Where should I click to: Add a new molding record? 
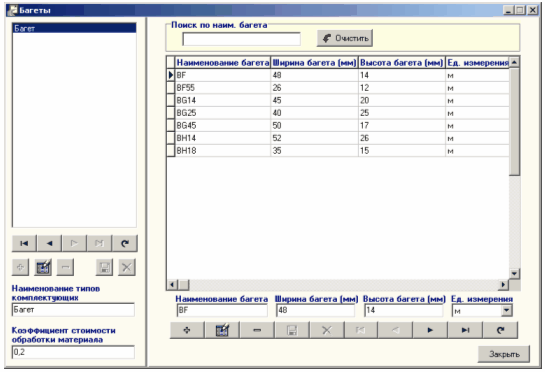pyautogui.click(x=187, y=330)
